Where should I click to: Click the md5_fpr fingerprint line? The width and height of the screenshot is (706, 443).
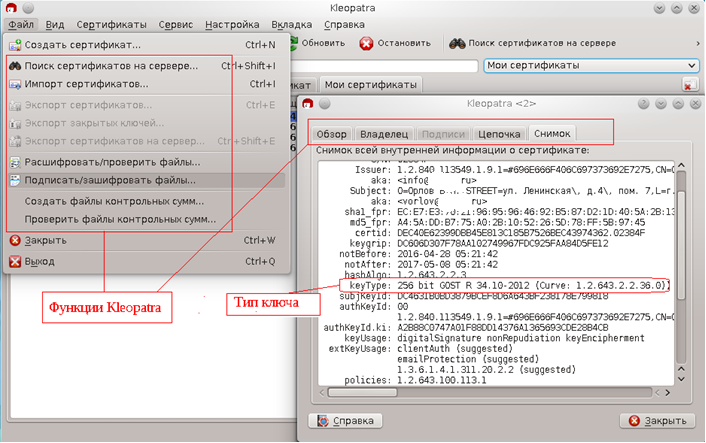pyautogui.click(x=497, y=222)
